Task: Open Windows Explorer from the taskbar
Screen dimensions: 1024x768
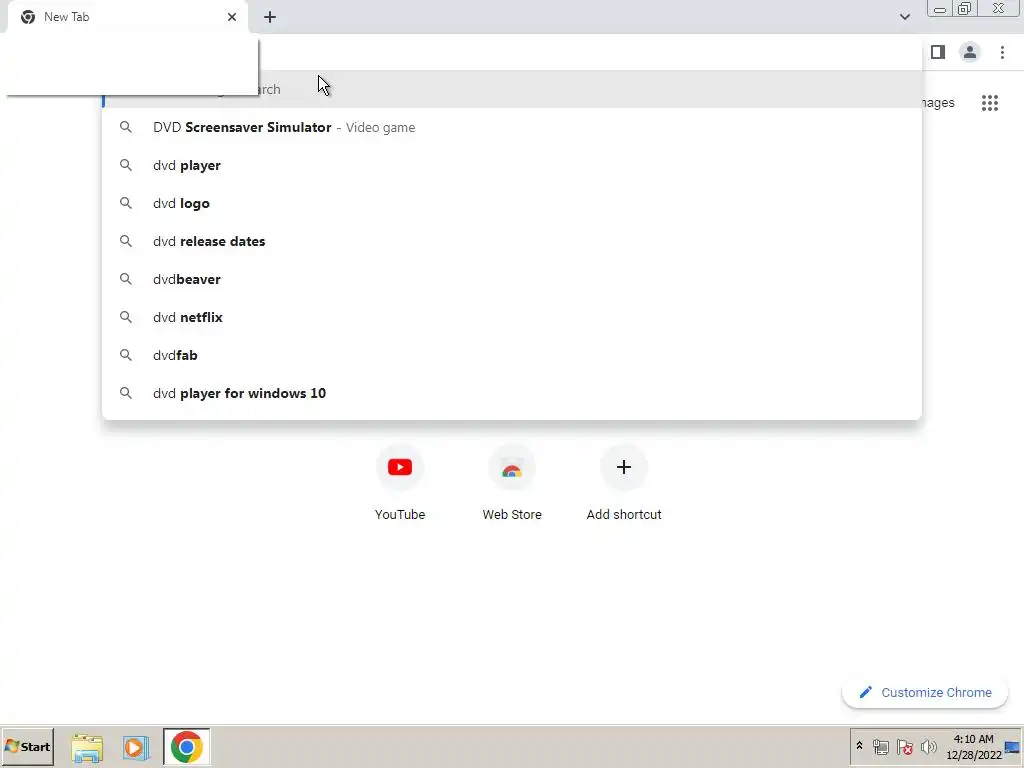Action: pos(87,747)
